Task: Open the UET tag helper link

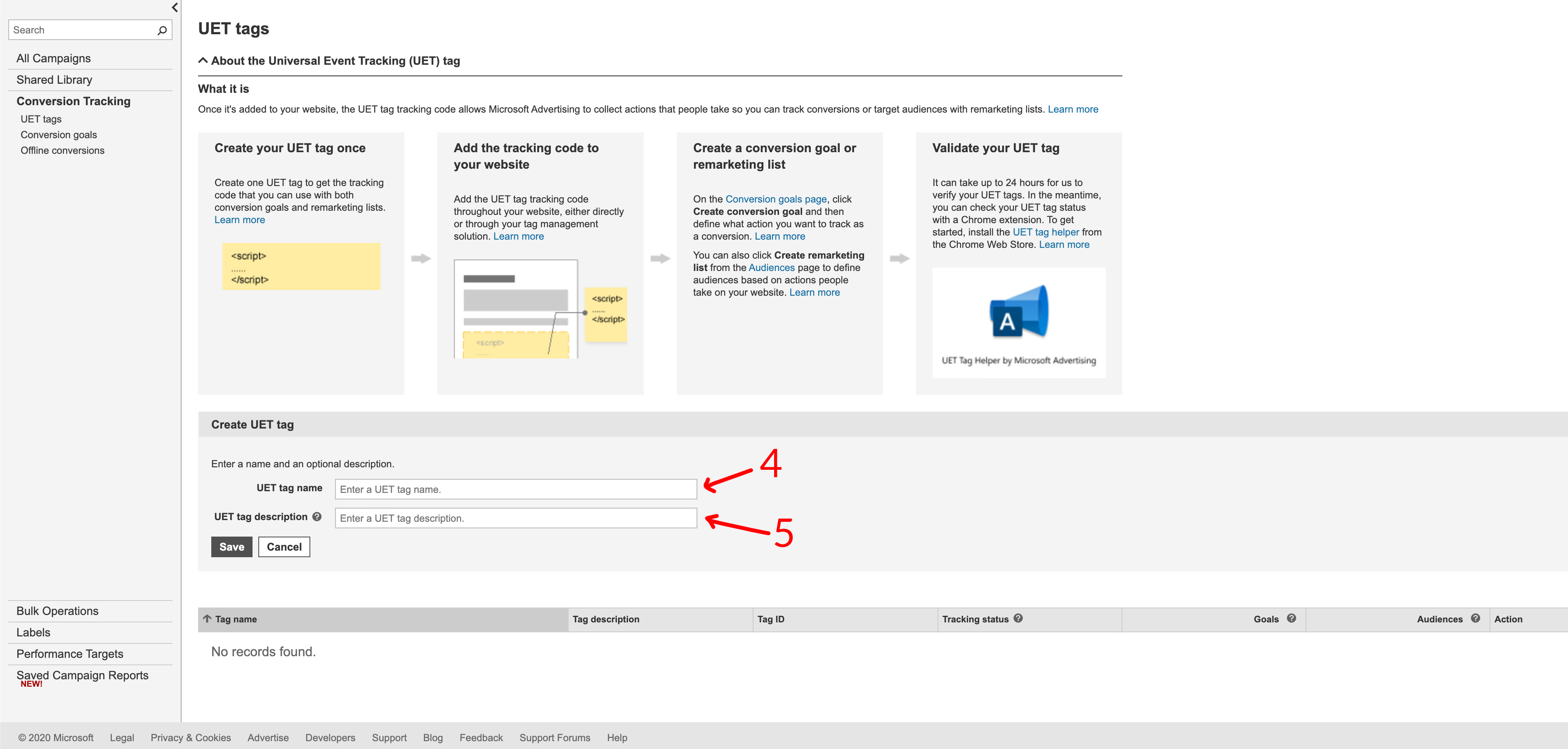Action: click(1046, 233)
